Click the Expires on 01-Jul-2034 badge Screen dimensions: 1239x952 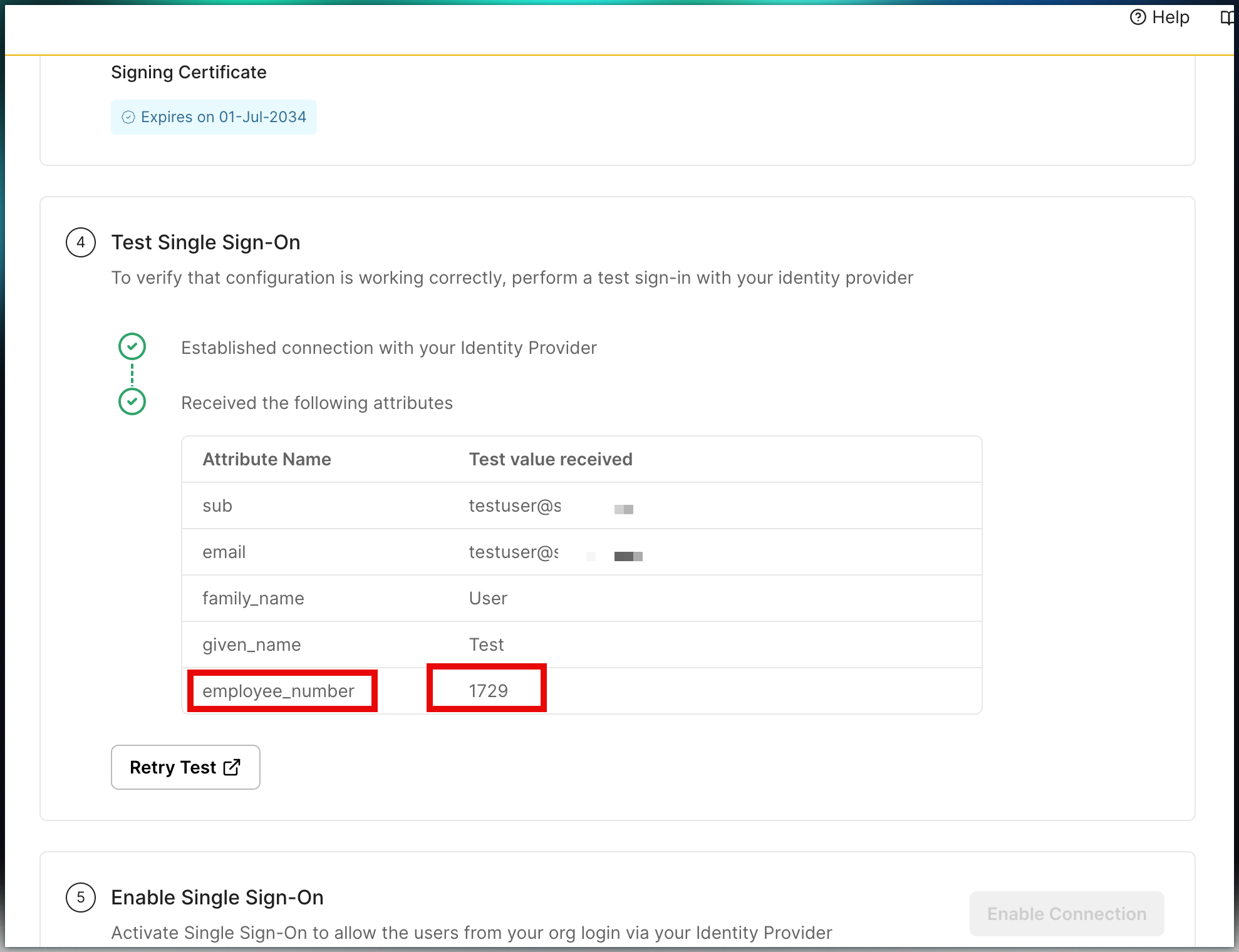(x=214, y=117)
